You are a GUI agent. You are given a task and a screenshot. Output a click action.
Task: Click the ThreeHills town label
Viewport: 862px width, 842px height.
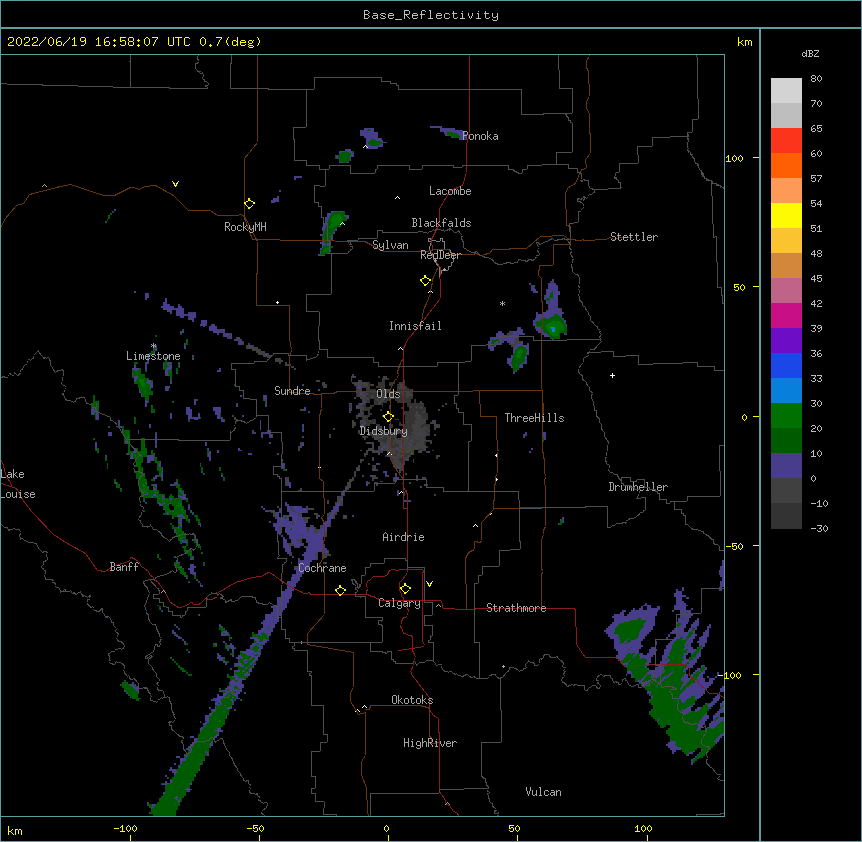[x=534, y=418]
